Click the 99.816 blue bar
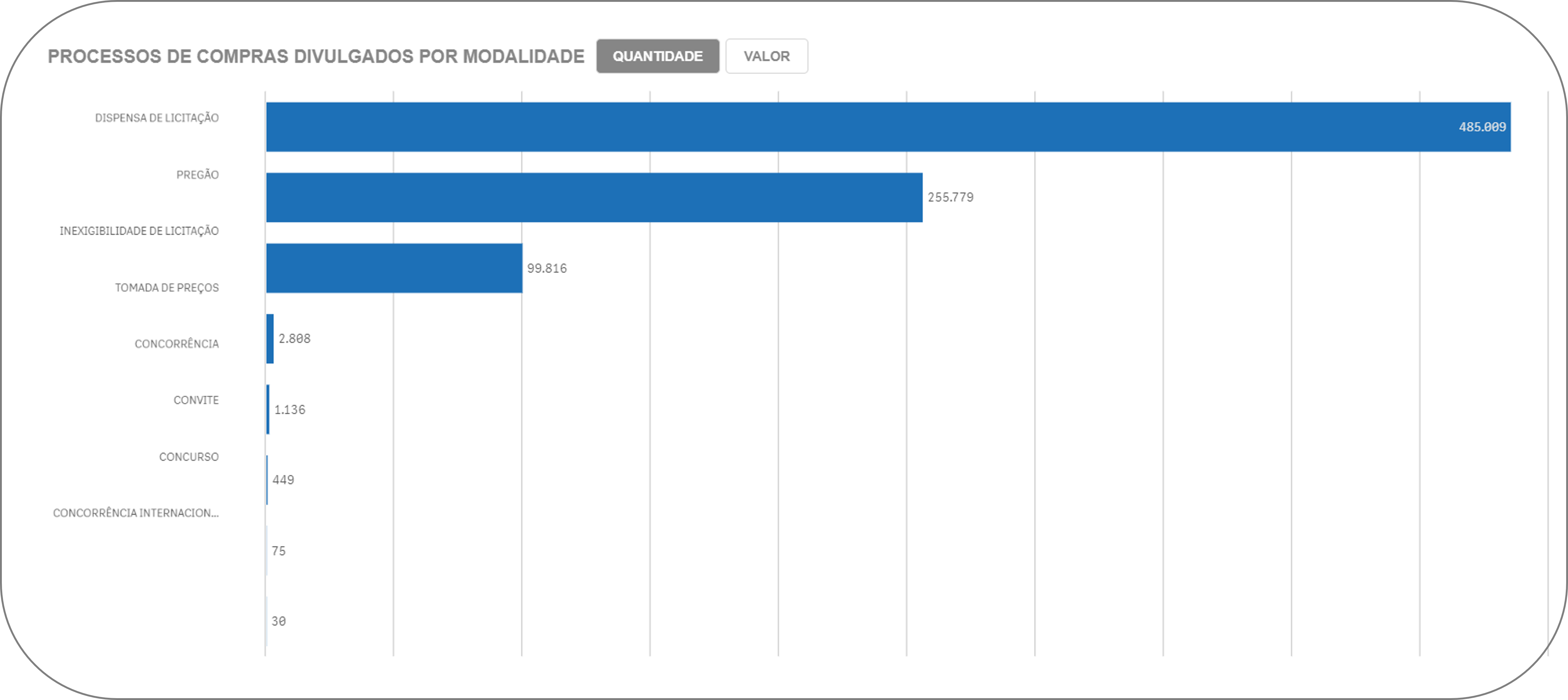This screenshot has height=700, width=1568. tap(394, 268)
